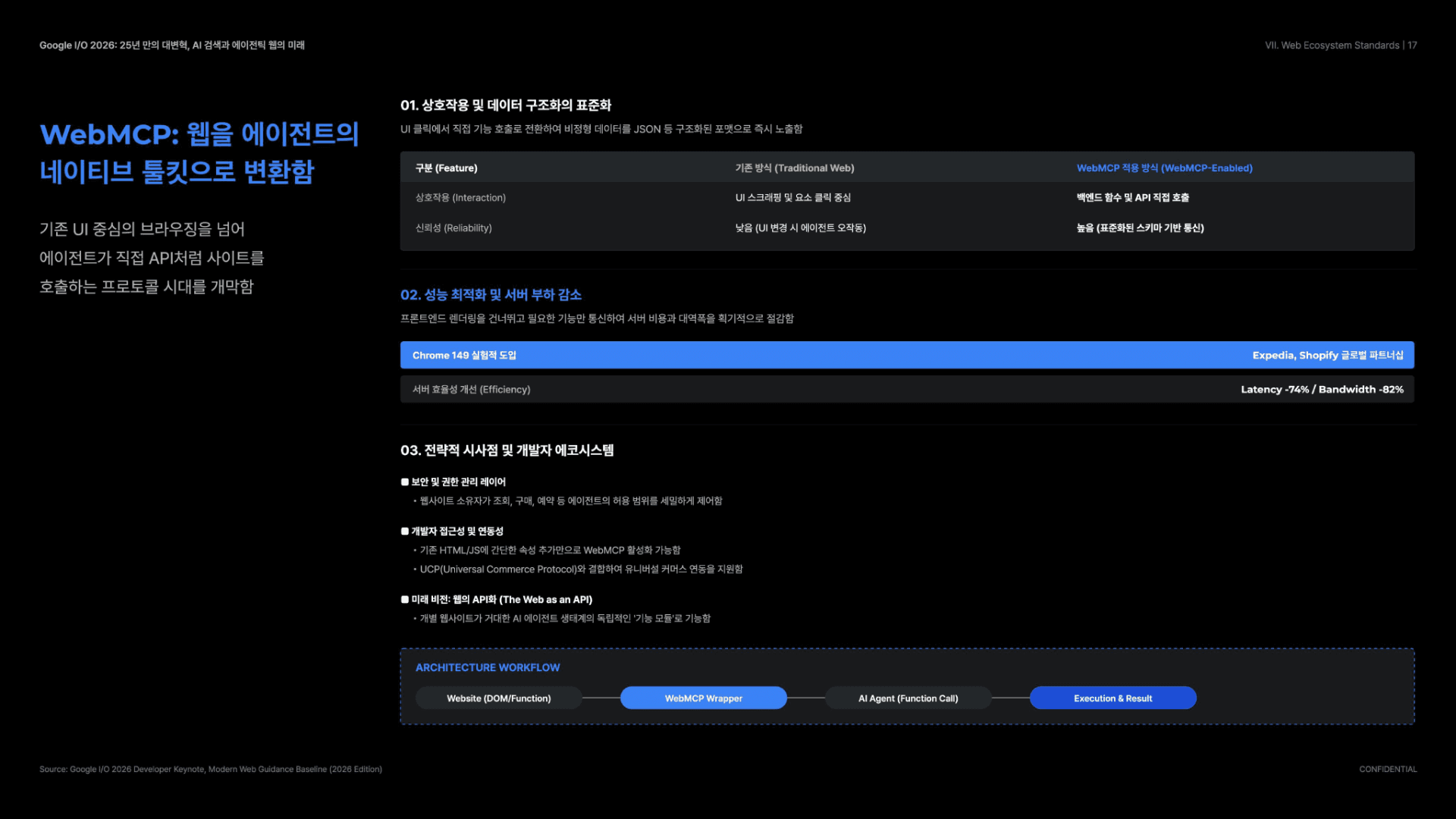Click the 개별 웹사이트가 거대한 AI 에이전트 bullet
The width and height of the screenshot is (1456, 819).
coord(562,618)
